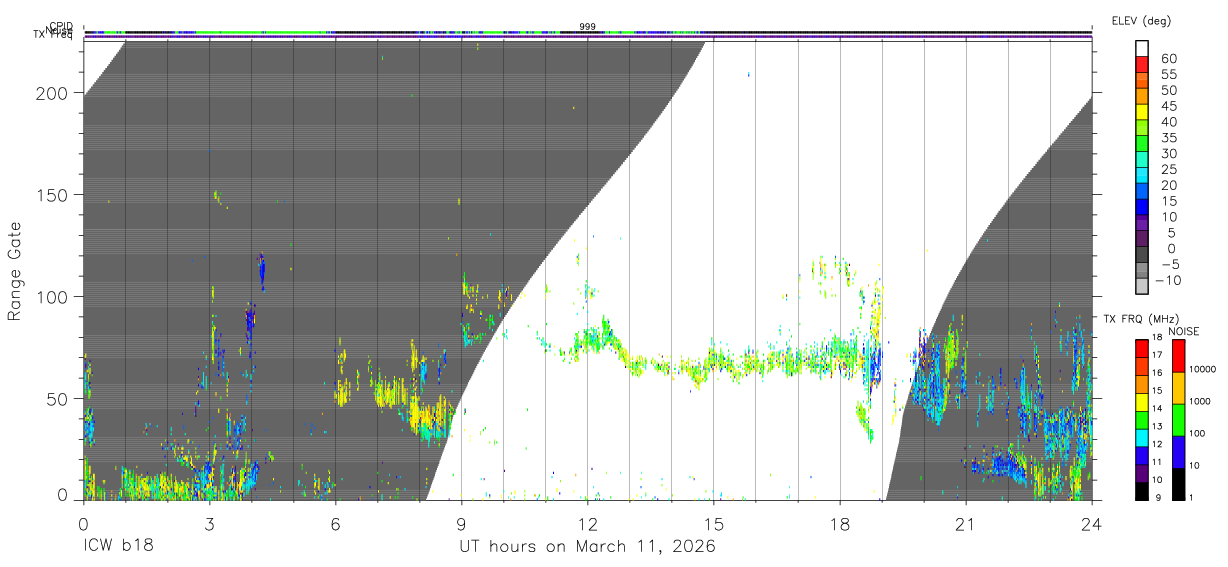
Task: Click the white top cap of the ELEV colorbar
Action: pyautogui.click(x=1141, y=47)
